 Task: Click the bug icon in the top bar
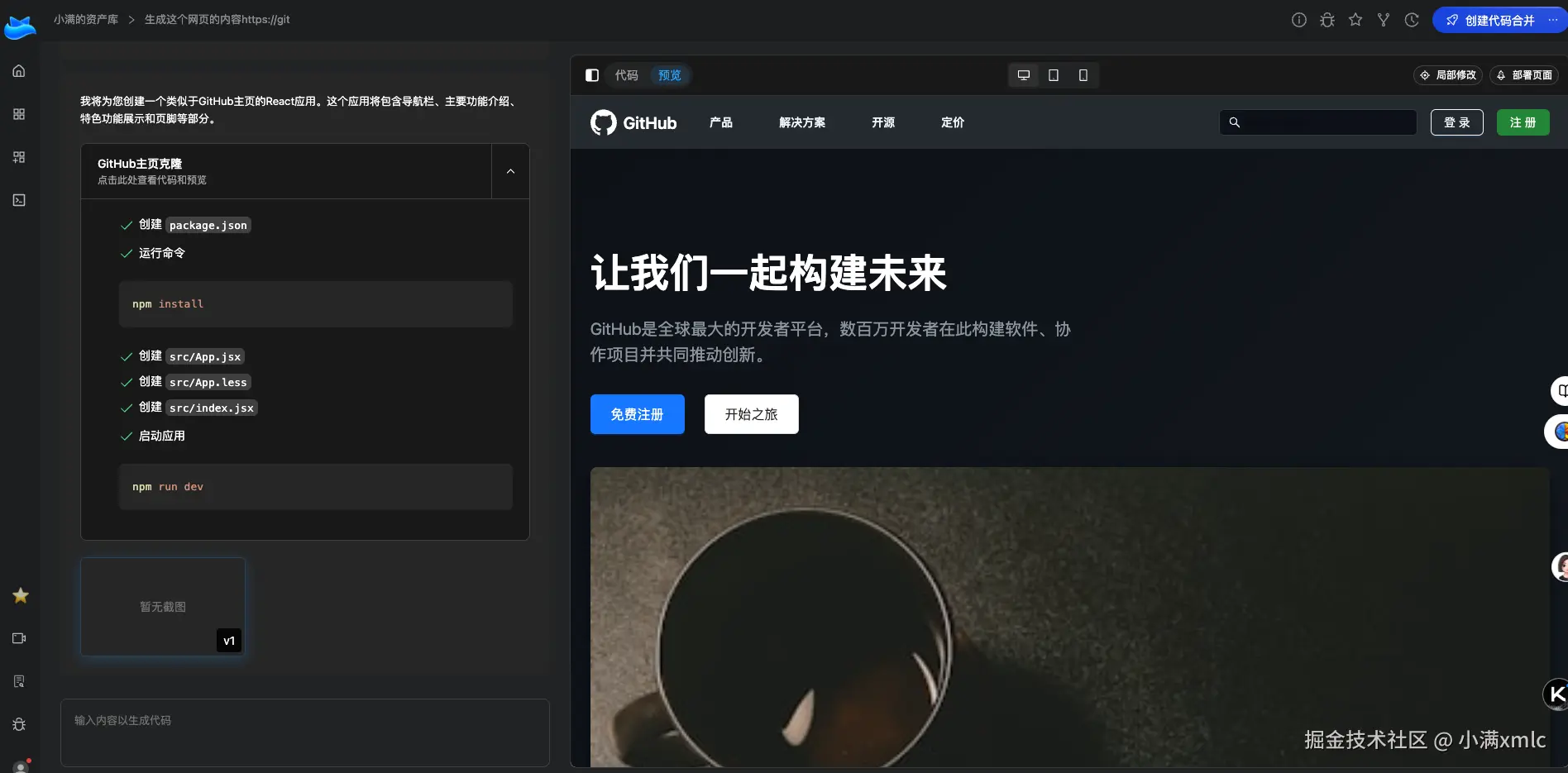1327,20
